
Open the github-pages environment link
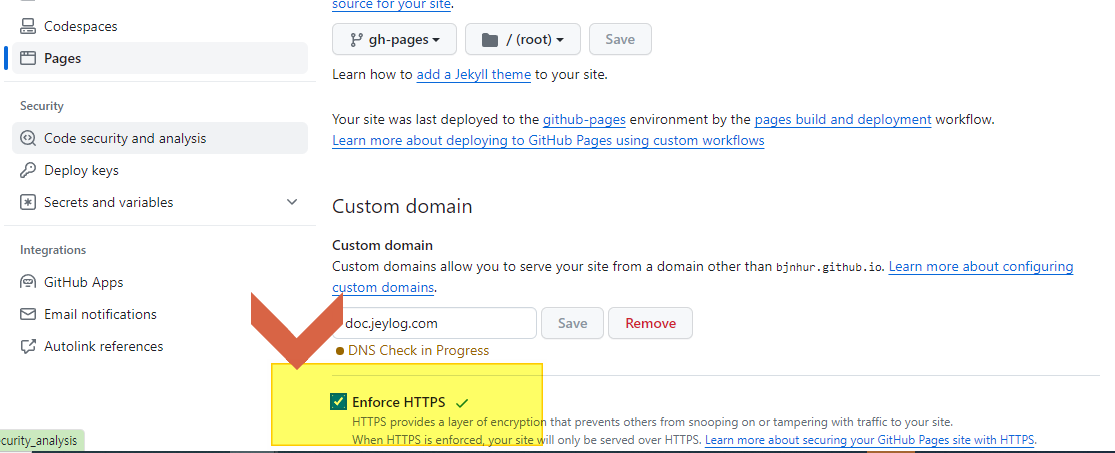click(585, 119)
